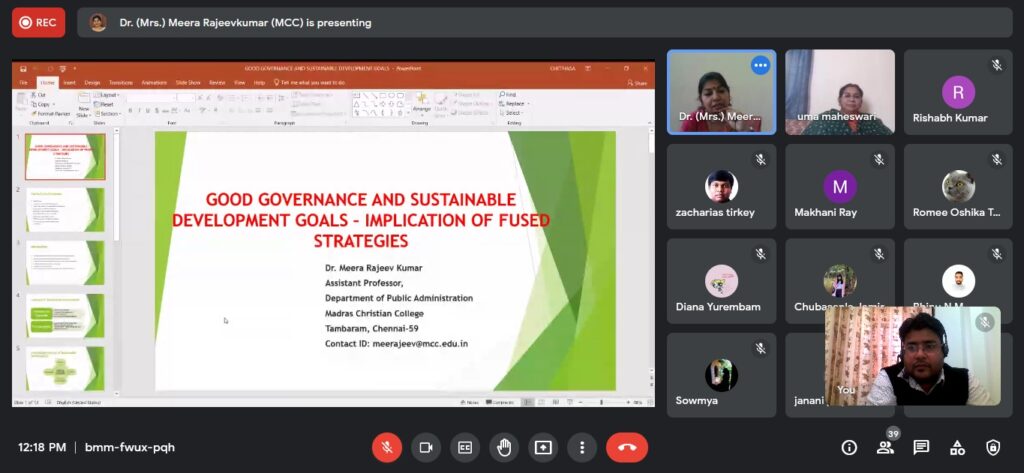1024x473 pixels.
Task: Open the Layout dropdown in the Slides group
Action: tap(106, 95)
